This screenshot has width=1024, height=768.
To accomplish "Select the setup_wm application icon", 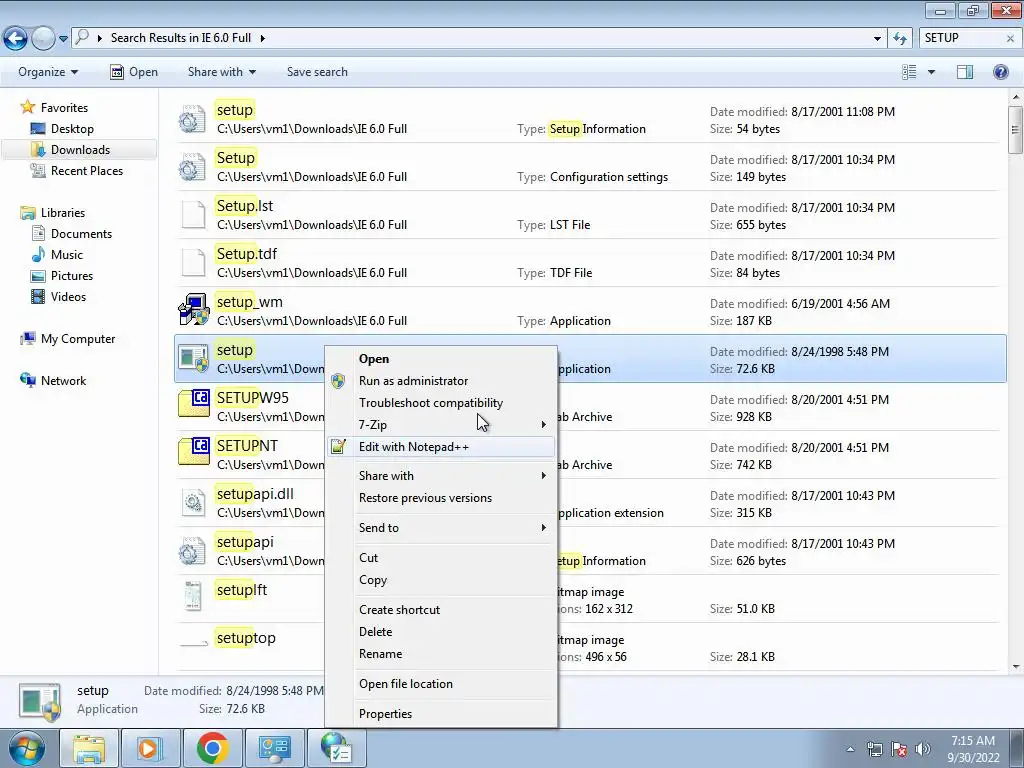I will coord(193,310).
